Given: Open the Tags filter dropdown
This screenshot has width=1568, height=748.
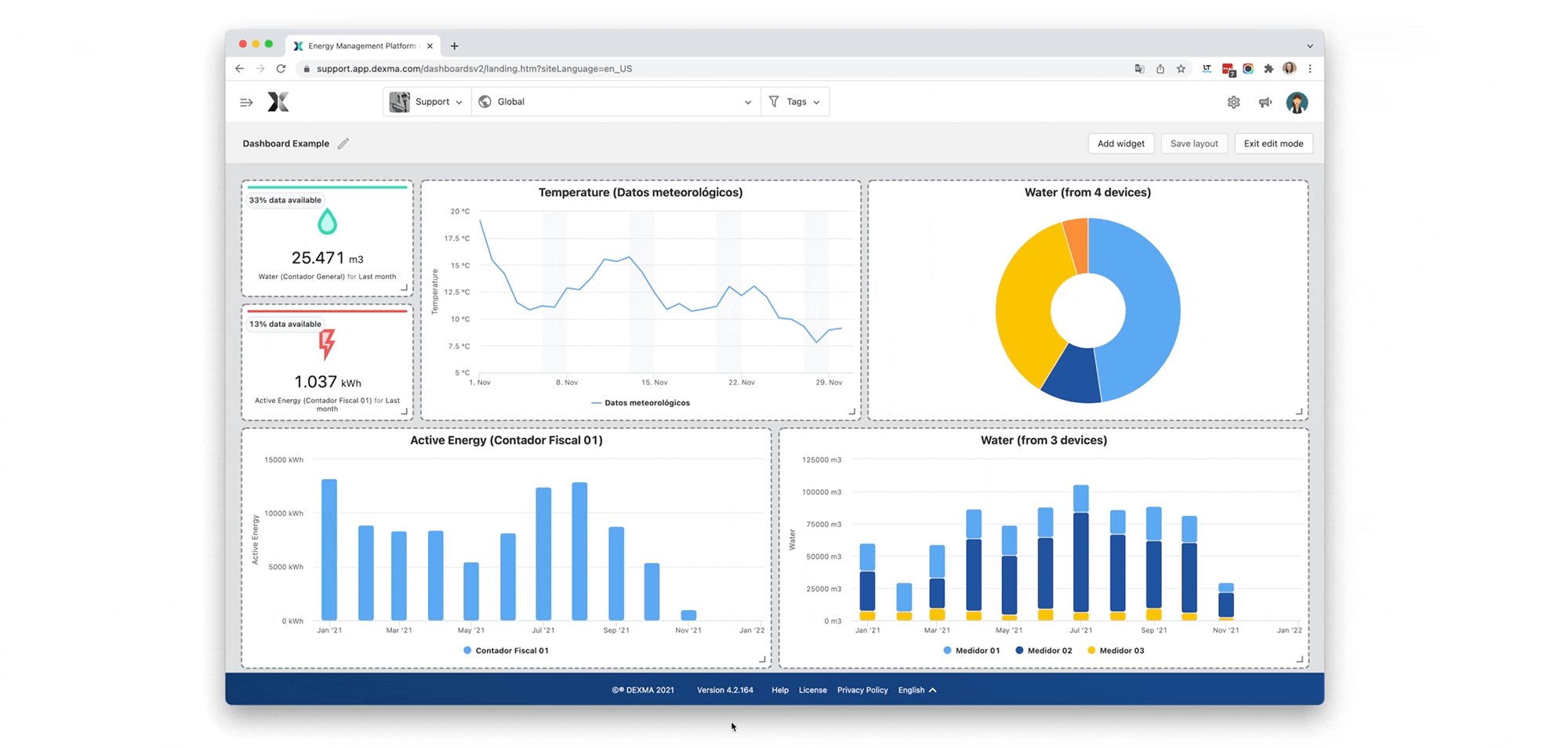Looking at the screenshot, I should [x=795, y=102].
